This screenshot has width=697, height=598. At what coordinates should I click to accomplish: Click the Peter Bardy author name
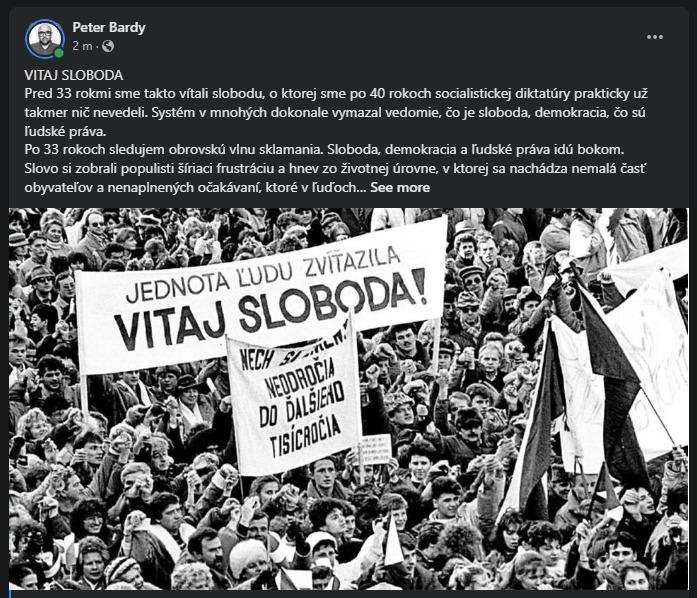pyautogui.click(x=109, y=28)
